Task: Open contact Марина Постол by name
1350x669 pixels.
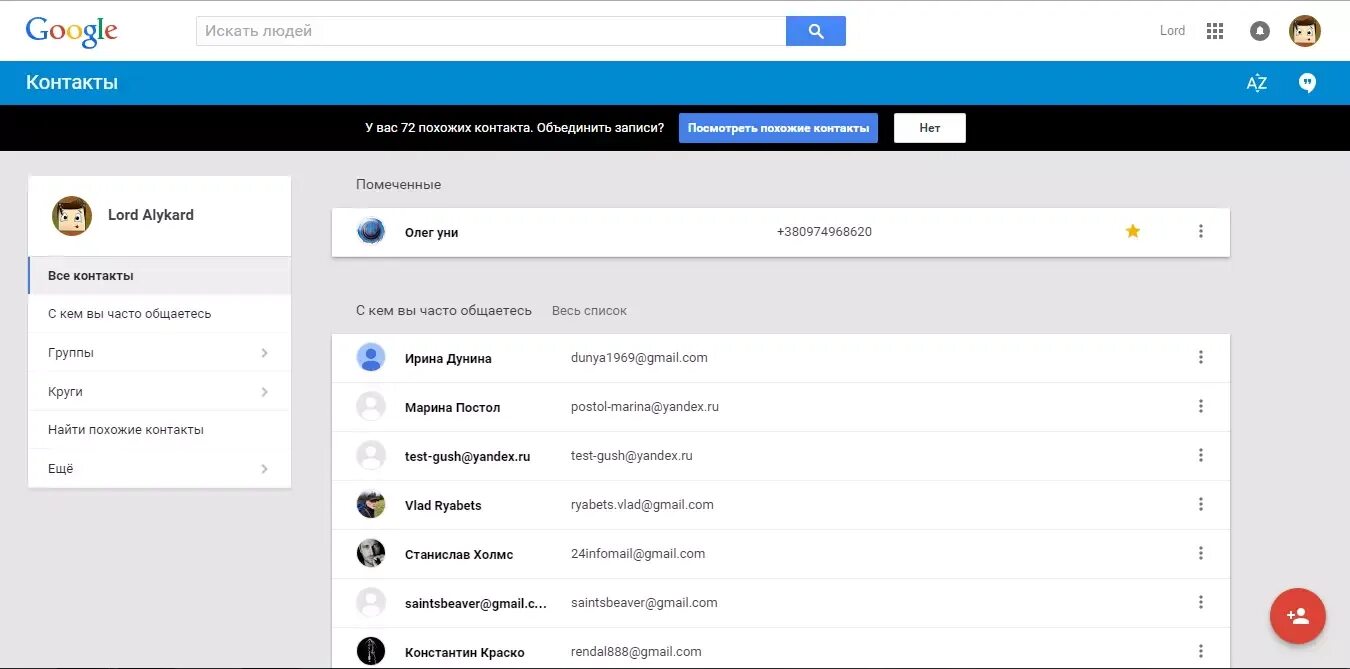Action: tap(452, 407)
